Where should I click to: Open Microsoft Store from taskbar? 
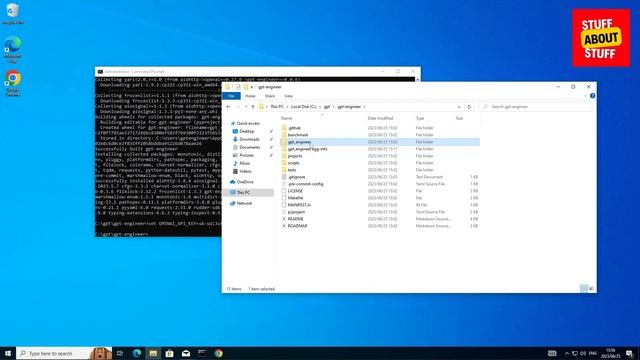click(x=169, y=353)
